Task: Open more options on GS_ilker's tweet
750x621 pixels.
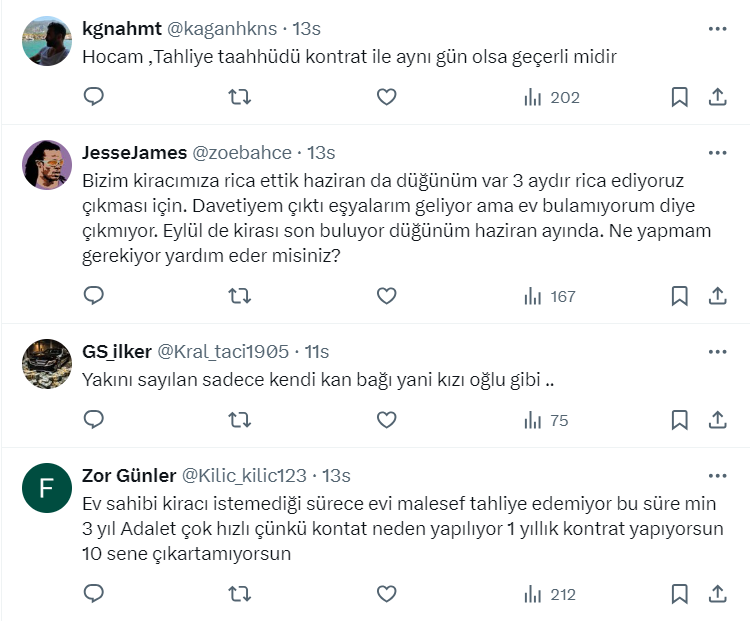Action: (x=717, y=352)
